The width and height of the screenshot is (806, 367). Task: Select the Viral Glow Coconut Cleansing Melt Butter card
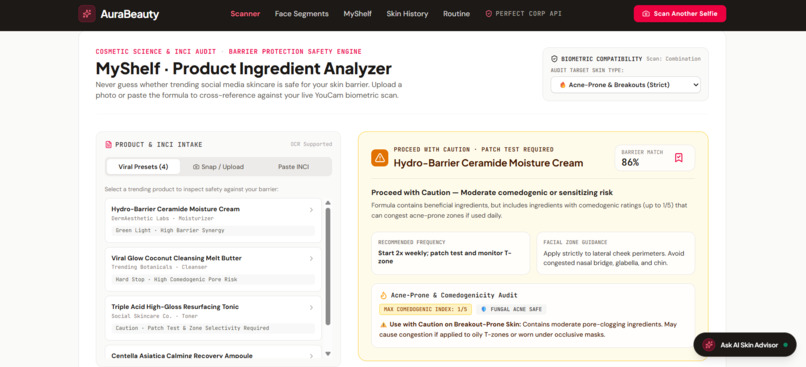(213, 269)
